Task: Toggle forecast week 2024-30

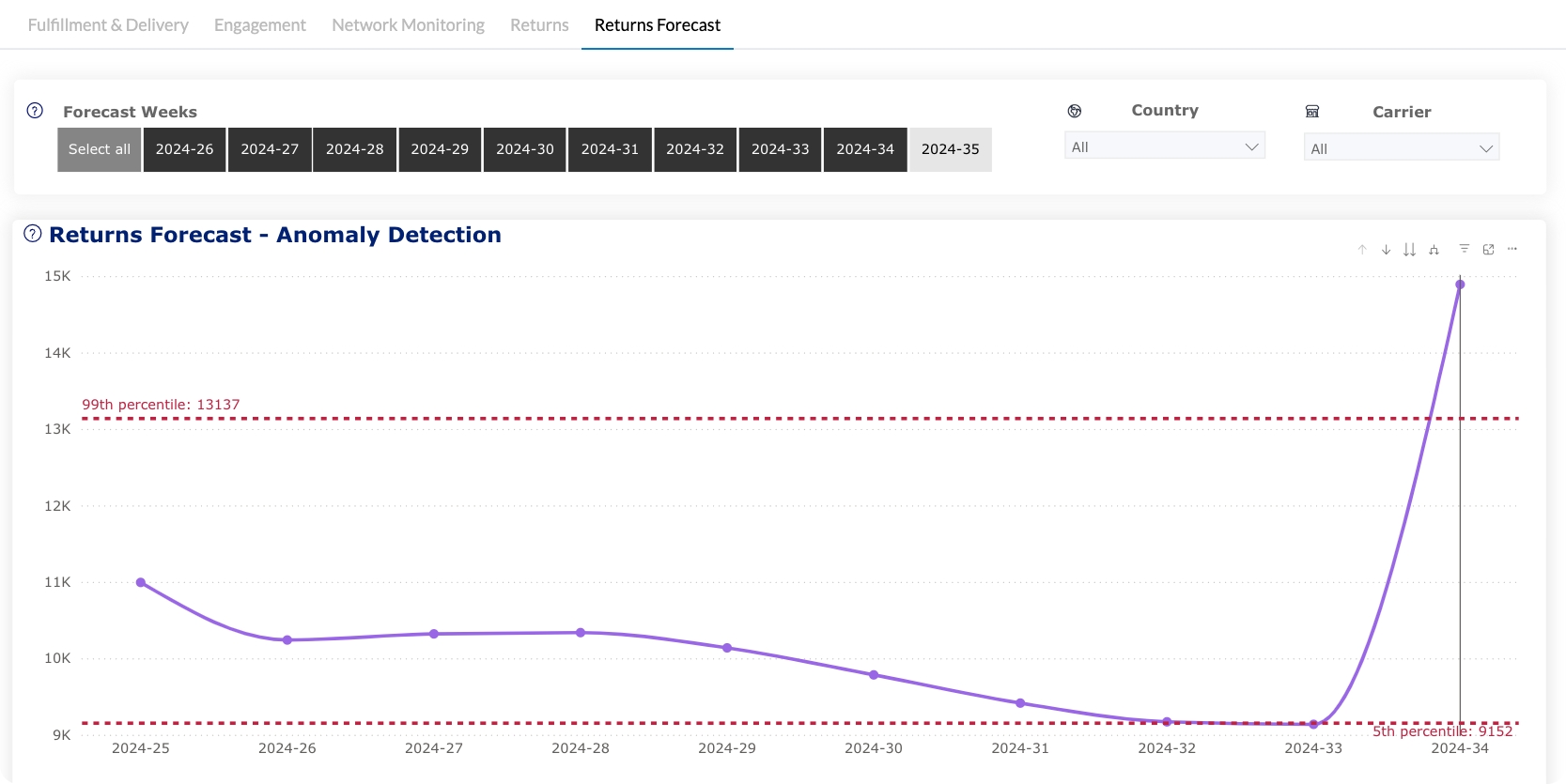Action: tap(524, 149)
